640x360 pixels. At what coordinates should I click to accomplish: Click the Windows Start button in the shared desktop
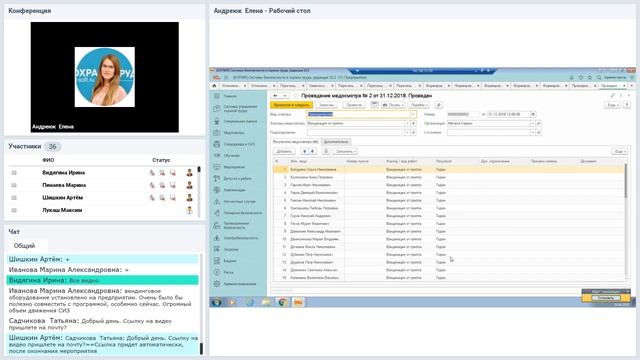tap(216, 302)
